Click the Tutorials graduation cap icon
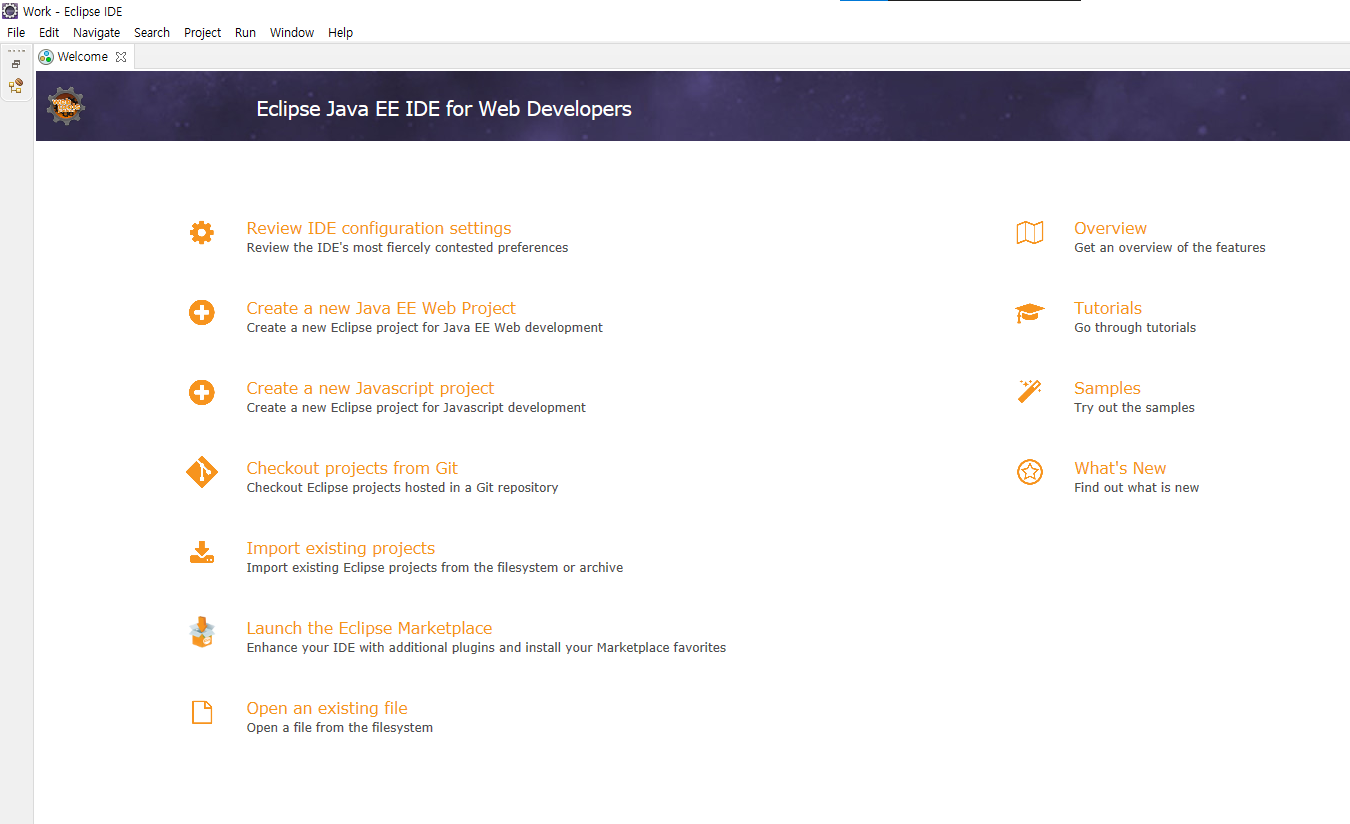Image resolution: width=1350 pixels, height=824 pixels. [x=1030, y=313]
